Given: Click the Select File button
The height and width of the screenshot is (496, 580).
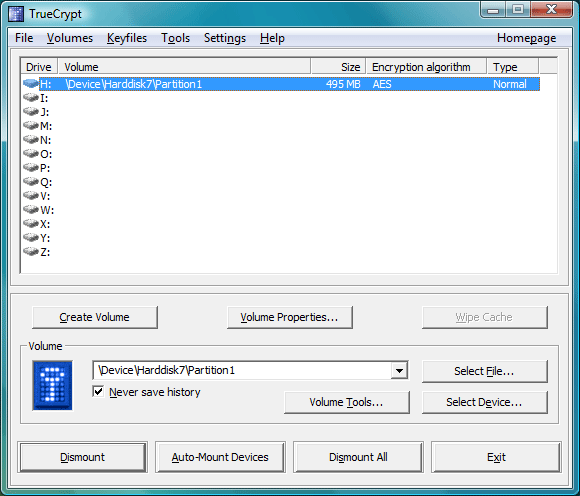Looking at the screenshot, I should click(x=485, y=371).
